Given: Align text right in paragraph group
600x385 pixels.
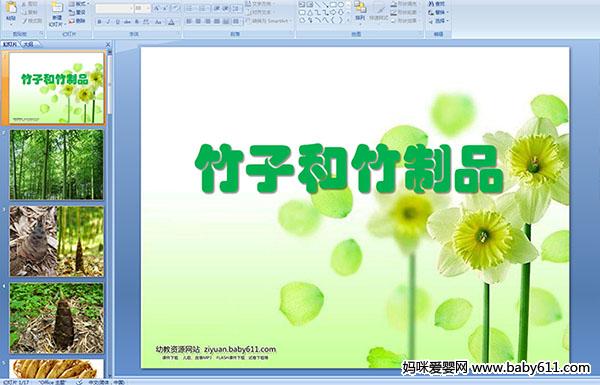Looking at the screenshot, I should 208,21.
